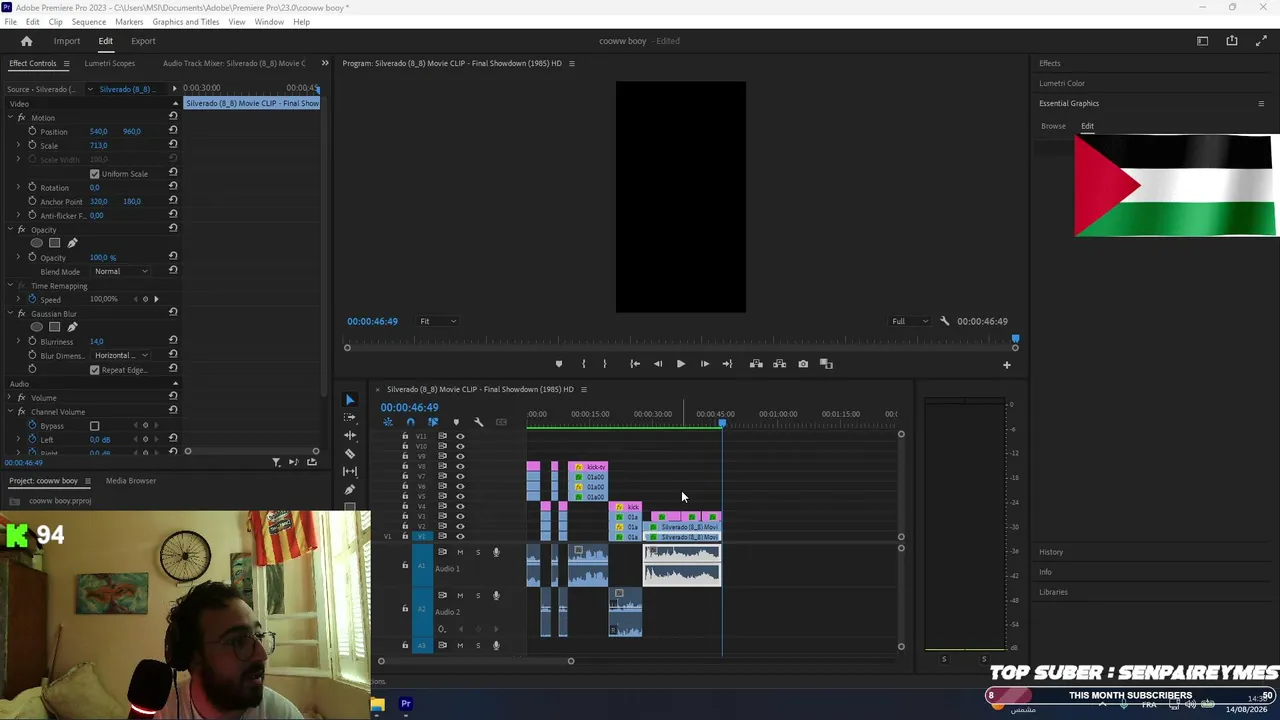
Task: Click Go to Out point button
Action: point(727,364)
